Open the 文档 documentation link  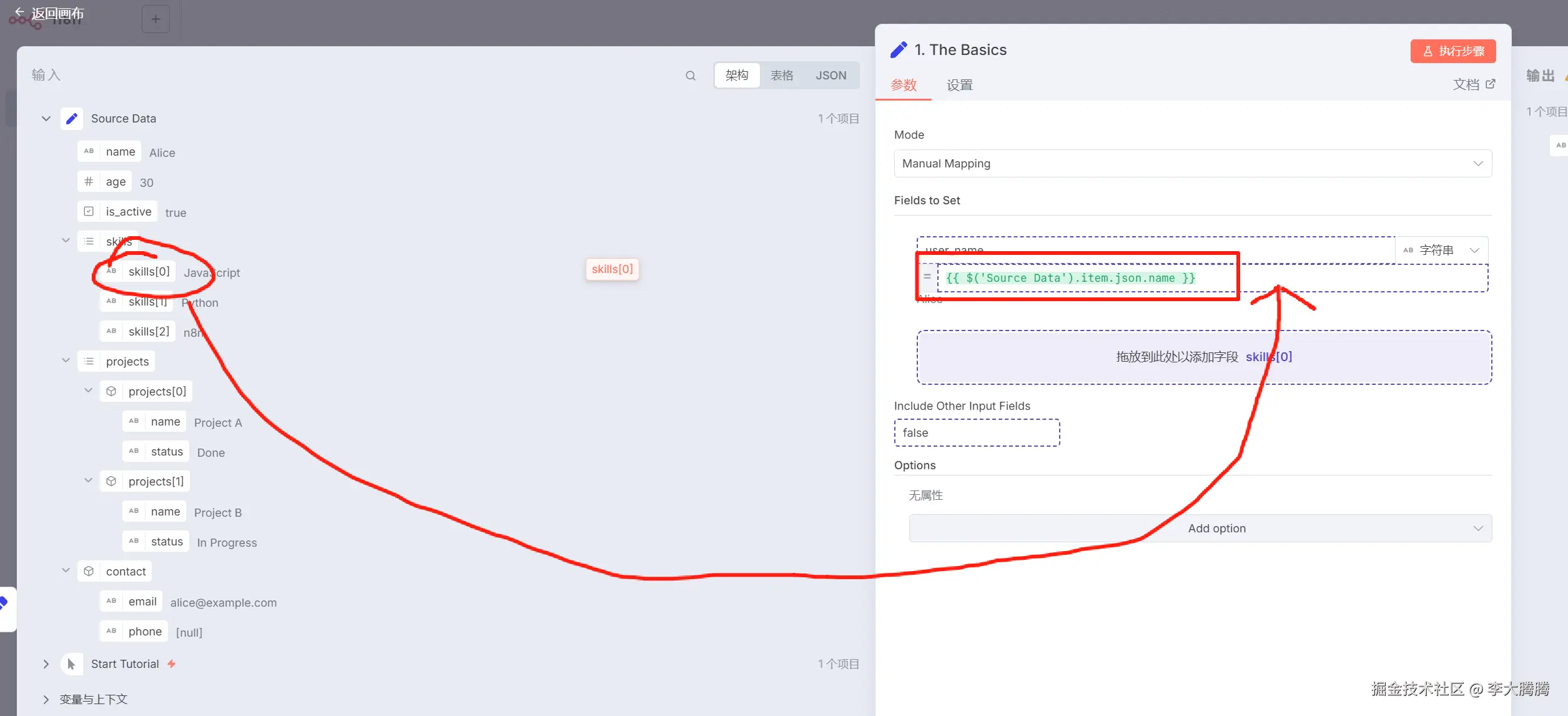(1473, 84)
